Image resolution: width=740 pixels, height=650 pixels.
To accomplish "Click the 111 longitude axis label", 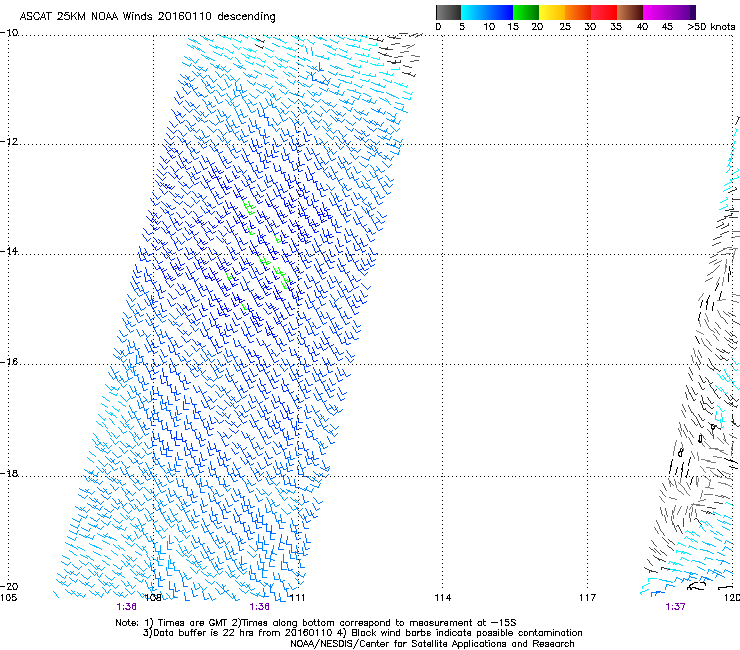I will tap(297, 598).
